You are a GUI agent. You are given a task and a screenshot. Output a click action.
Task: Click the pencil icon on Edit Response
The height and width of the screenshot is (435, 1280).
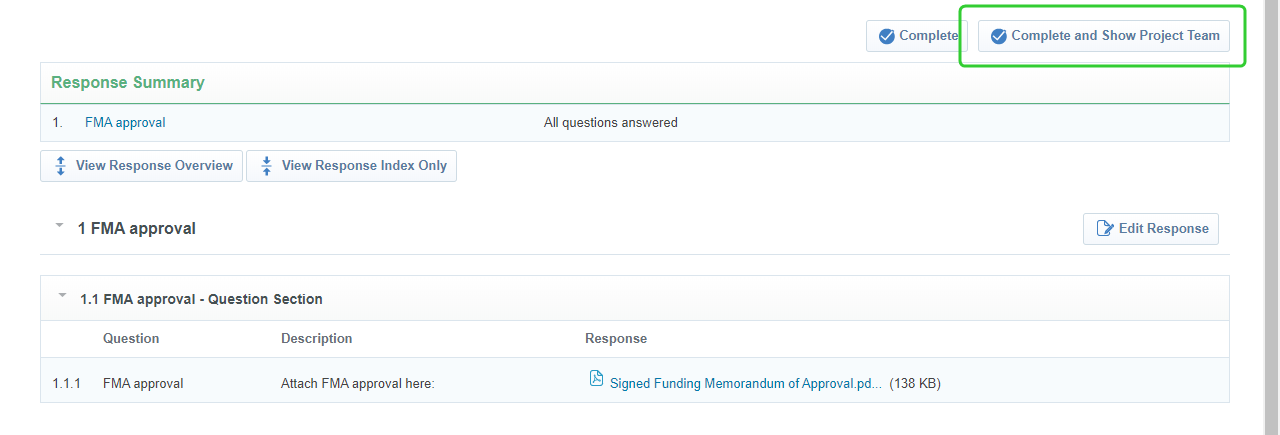[x=1105, y=229]
